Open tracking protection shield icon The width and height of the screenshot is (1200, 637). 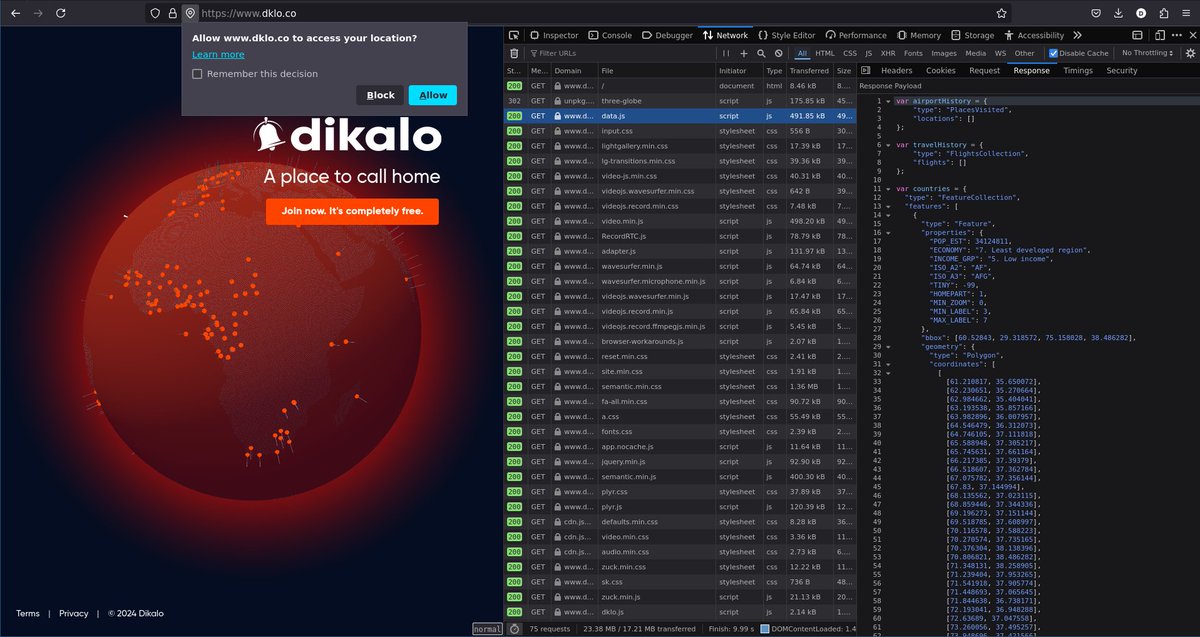155,13
